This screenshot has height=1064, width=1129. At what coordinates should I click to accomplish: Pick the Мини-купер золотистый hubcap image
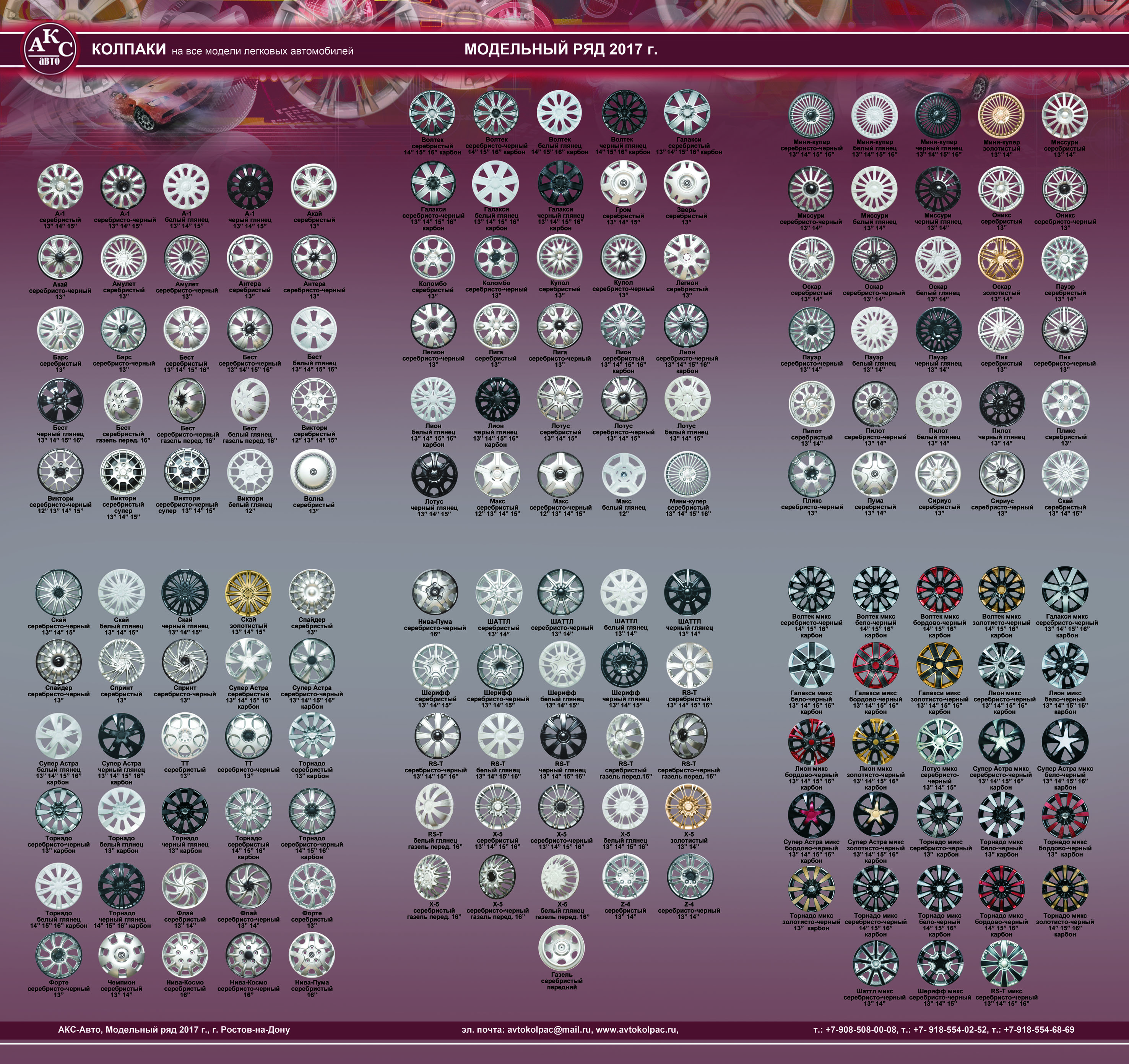tap(1001, 115)
